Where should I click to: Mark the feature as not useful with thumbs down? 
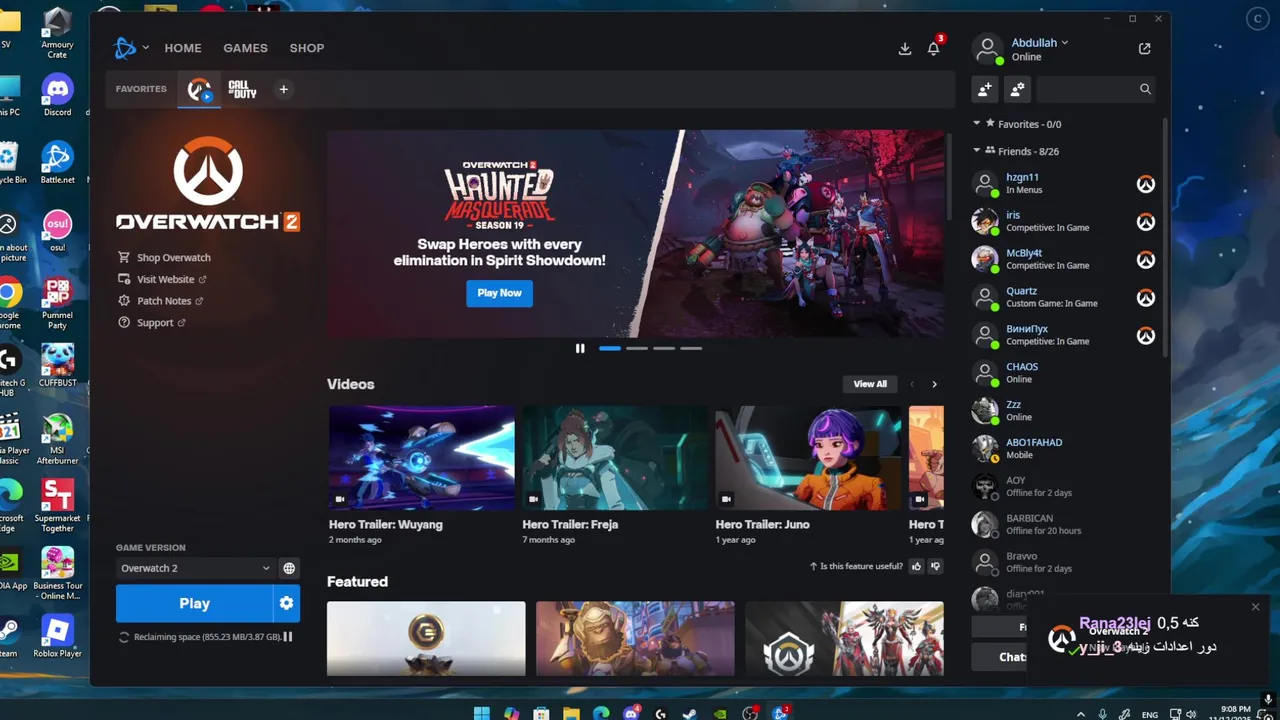point(936,566)
